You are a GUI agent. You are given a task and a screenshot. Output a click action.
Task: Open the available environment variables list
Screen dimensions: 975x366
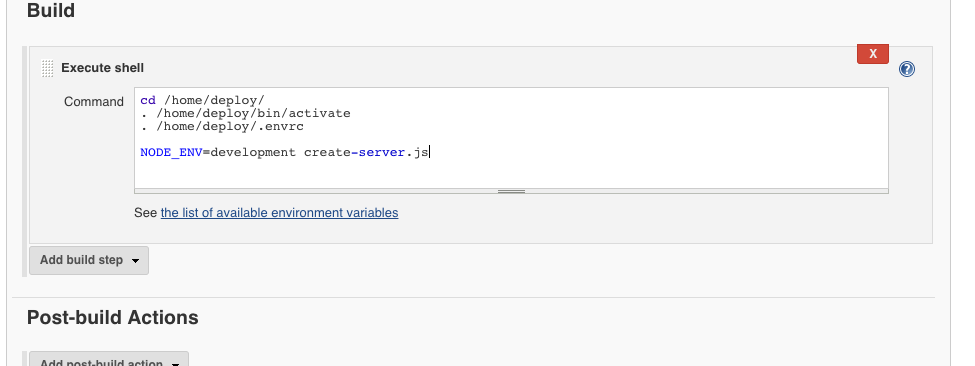point(279,213)
